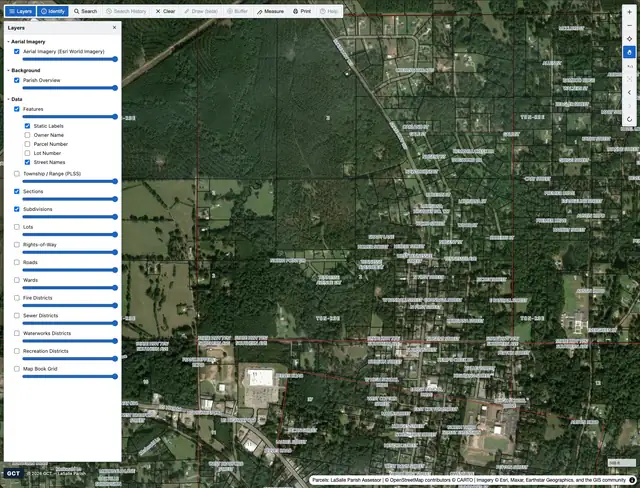
Task: Disable Street Names labels
Action: 27,162
